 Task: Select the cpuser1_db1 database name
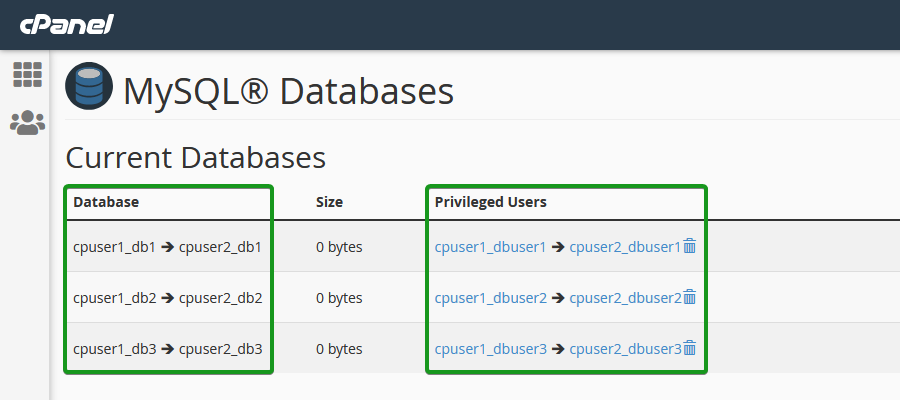115,247
